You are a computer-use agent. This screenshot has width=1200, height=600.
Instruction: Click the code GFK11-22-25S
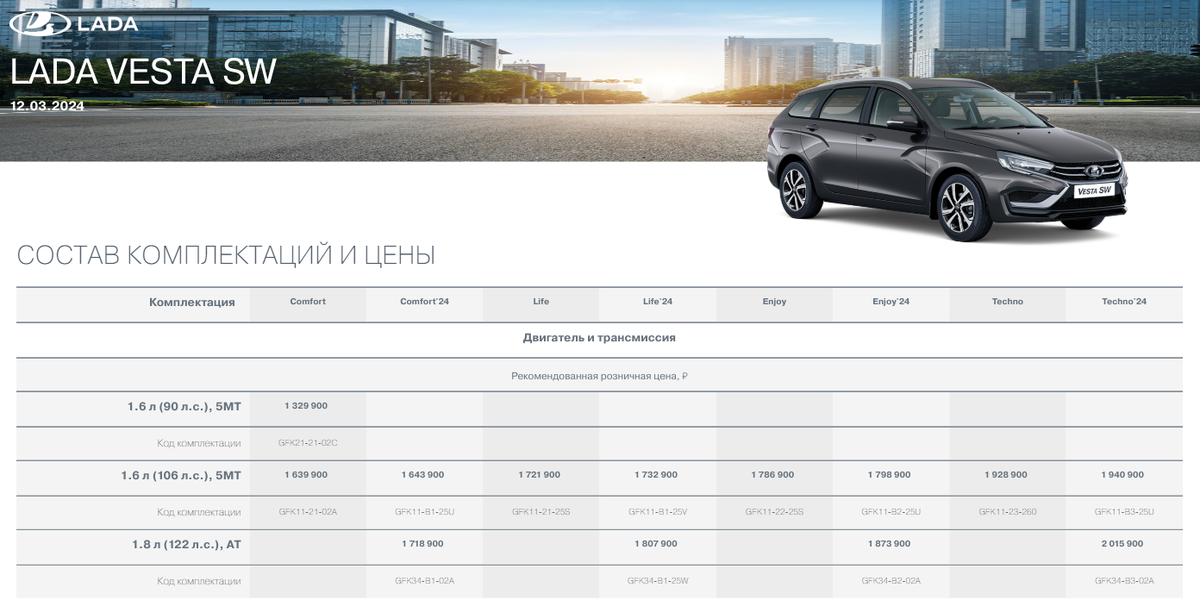click(774, 511)
